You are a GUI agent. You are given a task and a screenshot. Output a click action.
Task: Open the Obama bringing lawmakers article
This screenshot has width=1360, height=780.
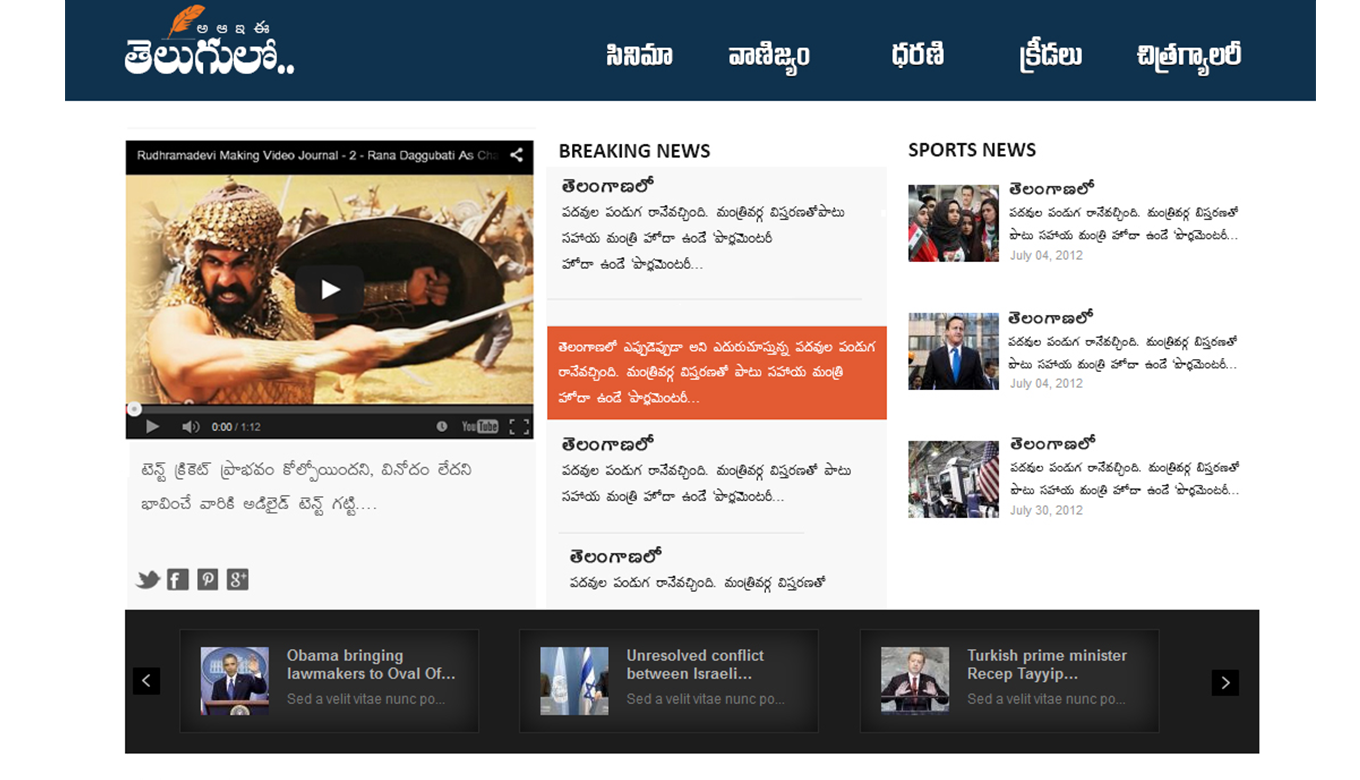(x=370, y=665)
